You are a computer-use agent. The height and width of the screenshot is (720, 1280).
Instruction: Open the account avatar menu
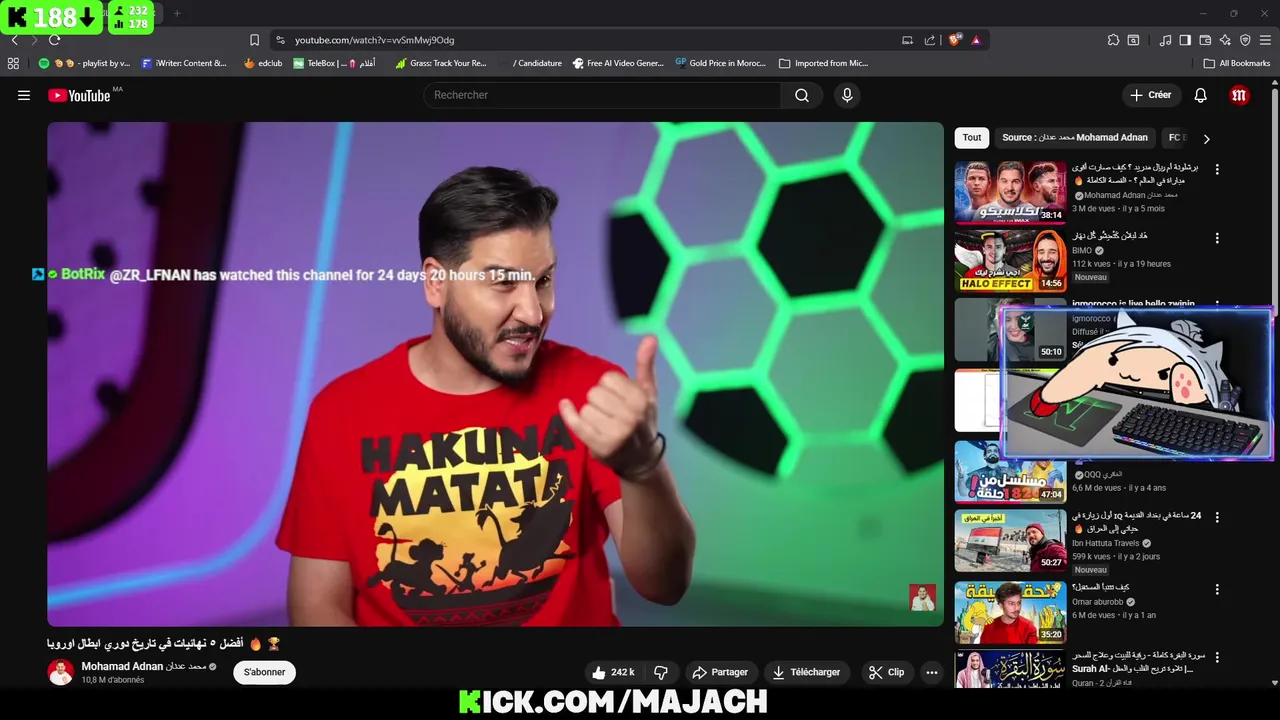[1240, 95]
